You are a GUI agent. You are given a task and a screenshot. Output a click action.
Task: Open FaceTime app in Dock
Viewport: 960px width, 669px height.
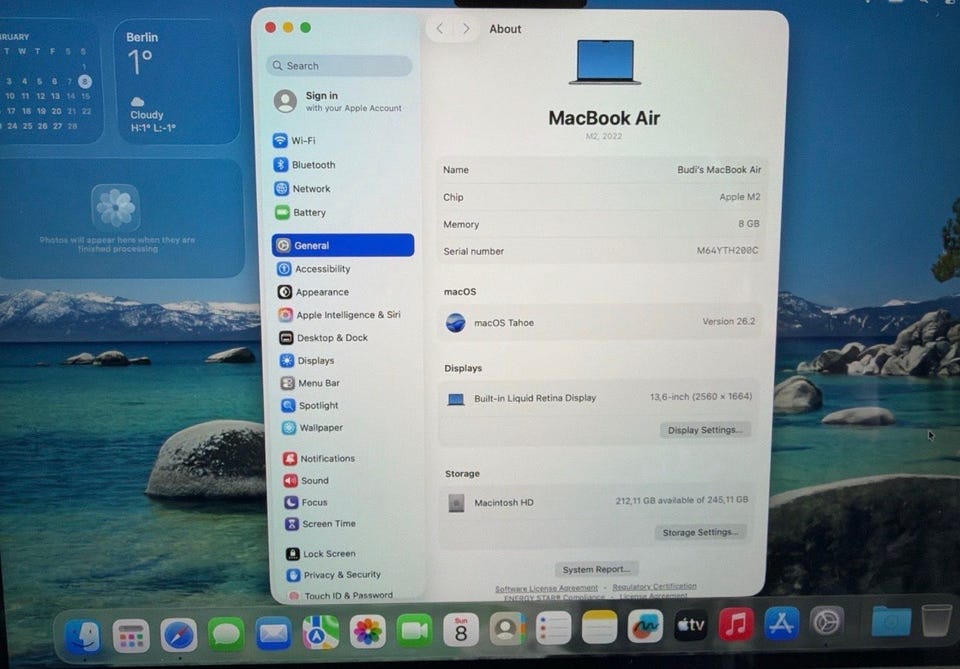click(x=414, y=630)
